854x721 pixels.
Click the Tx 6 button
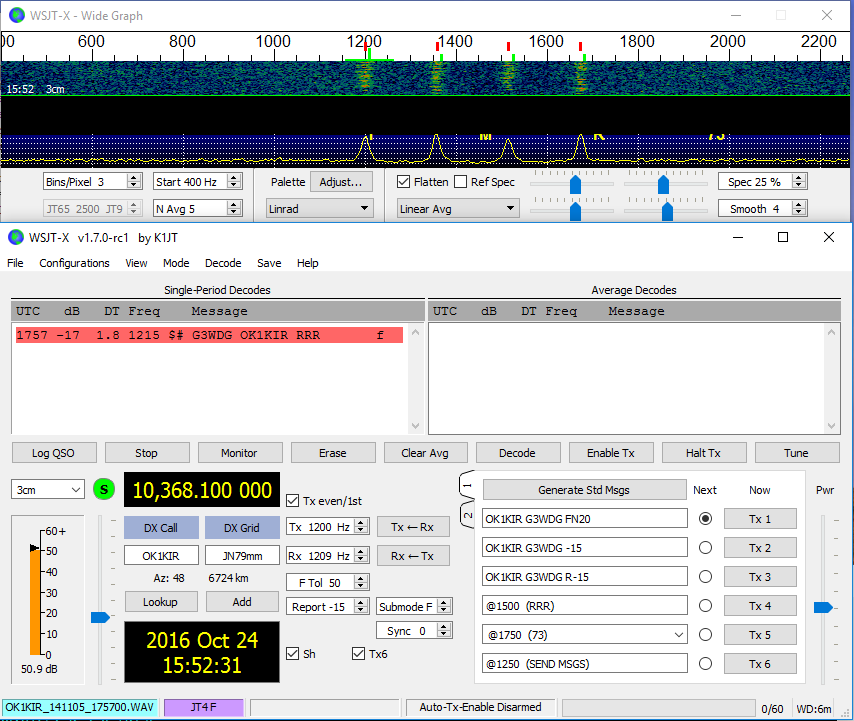click(x=760, y=663)
